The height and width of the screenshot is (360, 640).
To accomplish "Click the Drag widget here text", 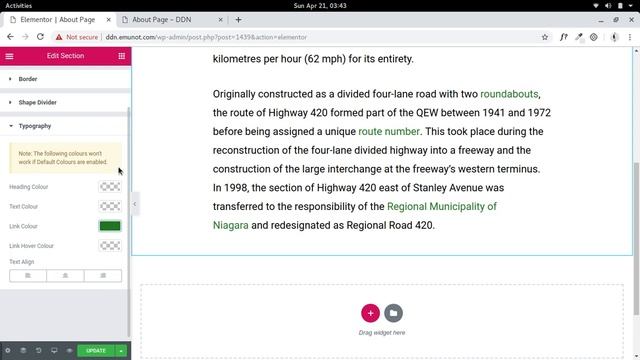I will tap(382, 333).
